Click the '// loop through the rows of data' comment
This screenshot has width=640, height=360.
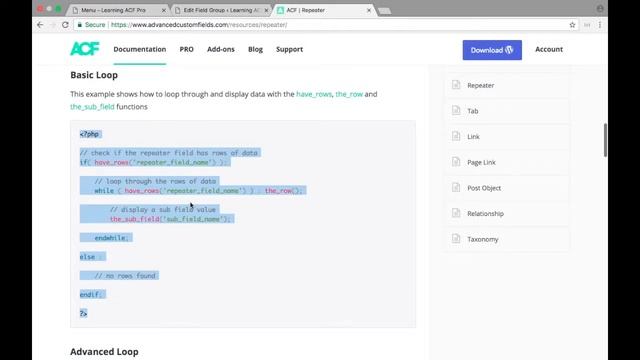pyautogui.click(x=155, y=181)
